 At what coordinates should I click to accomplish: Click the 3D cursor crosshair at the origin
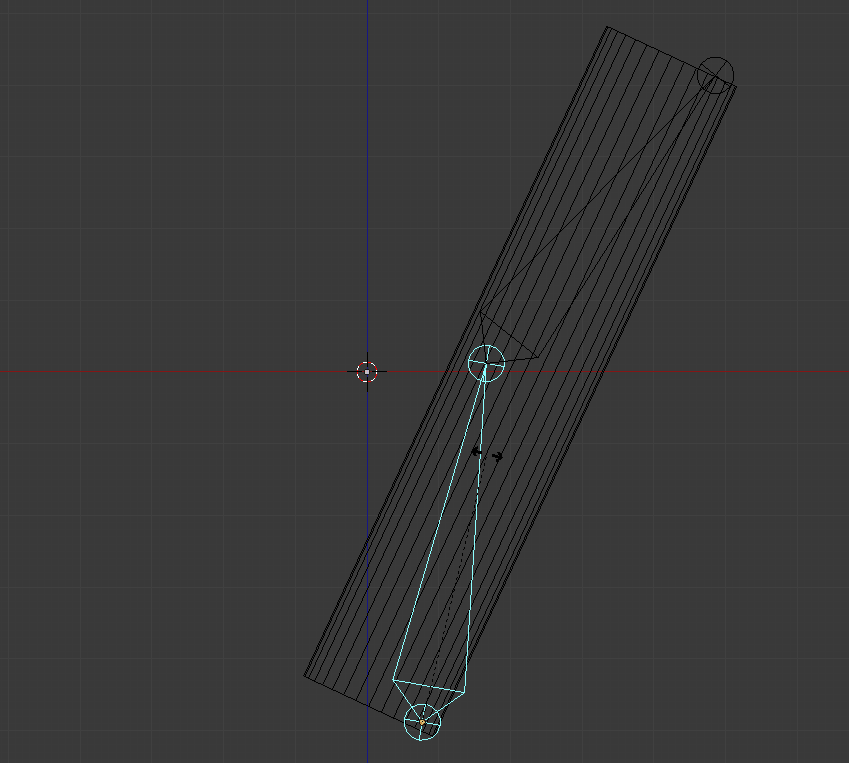[x=367, y=372]
